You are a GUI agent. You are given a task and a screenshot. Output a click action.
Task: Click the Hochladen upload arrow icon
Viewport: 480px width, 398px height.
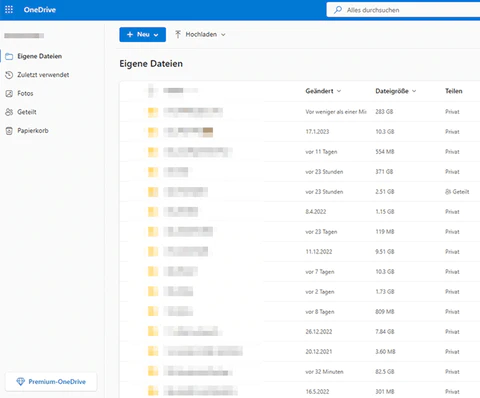178,34
